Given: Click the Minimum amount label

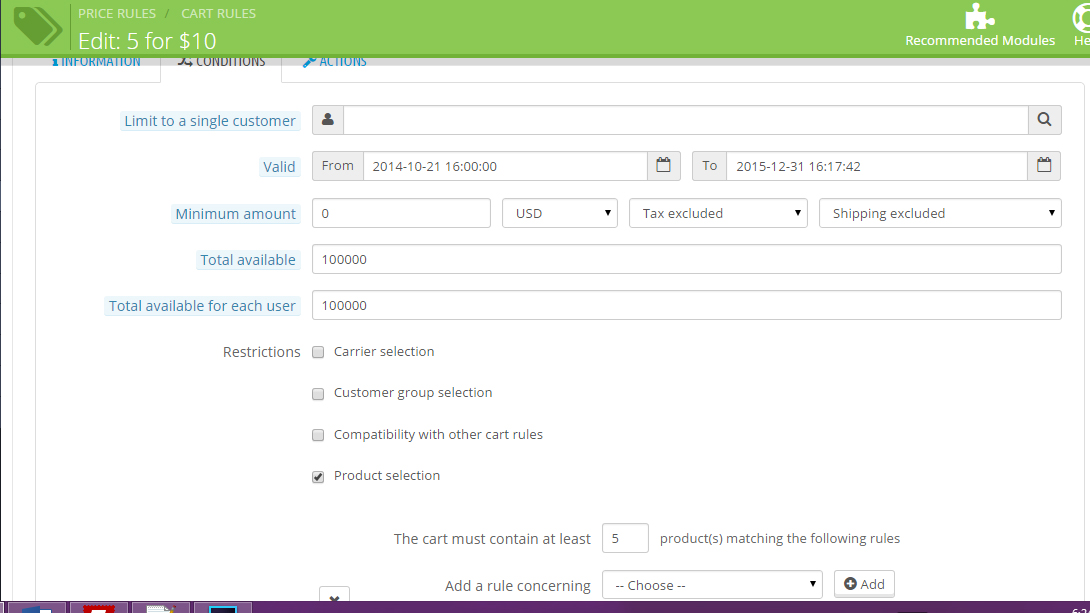Looking at the screenshot, I should 236,214.
